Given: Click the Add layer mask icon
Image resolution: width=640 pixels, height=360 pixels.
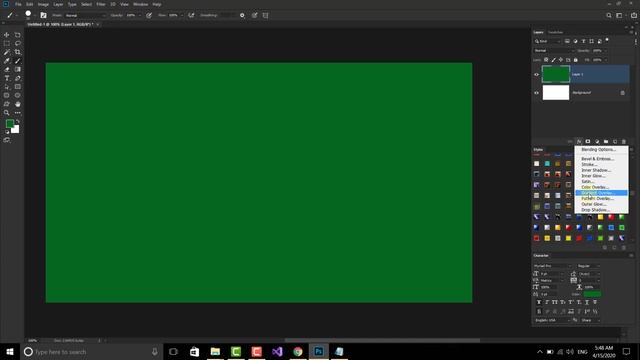Looking at the screenshot, I should click(x=588, y=142).
